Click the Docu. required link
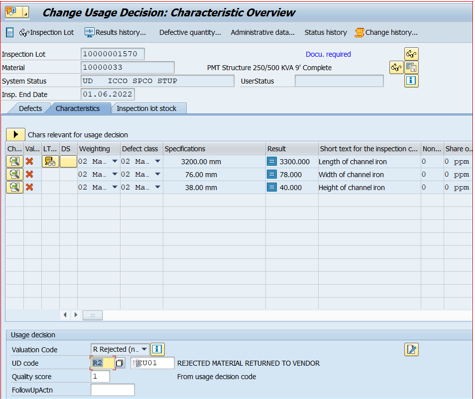 [328, 54]
